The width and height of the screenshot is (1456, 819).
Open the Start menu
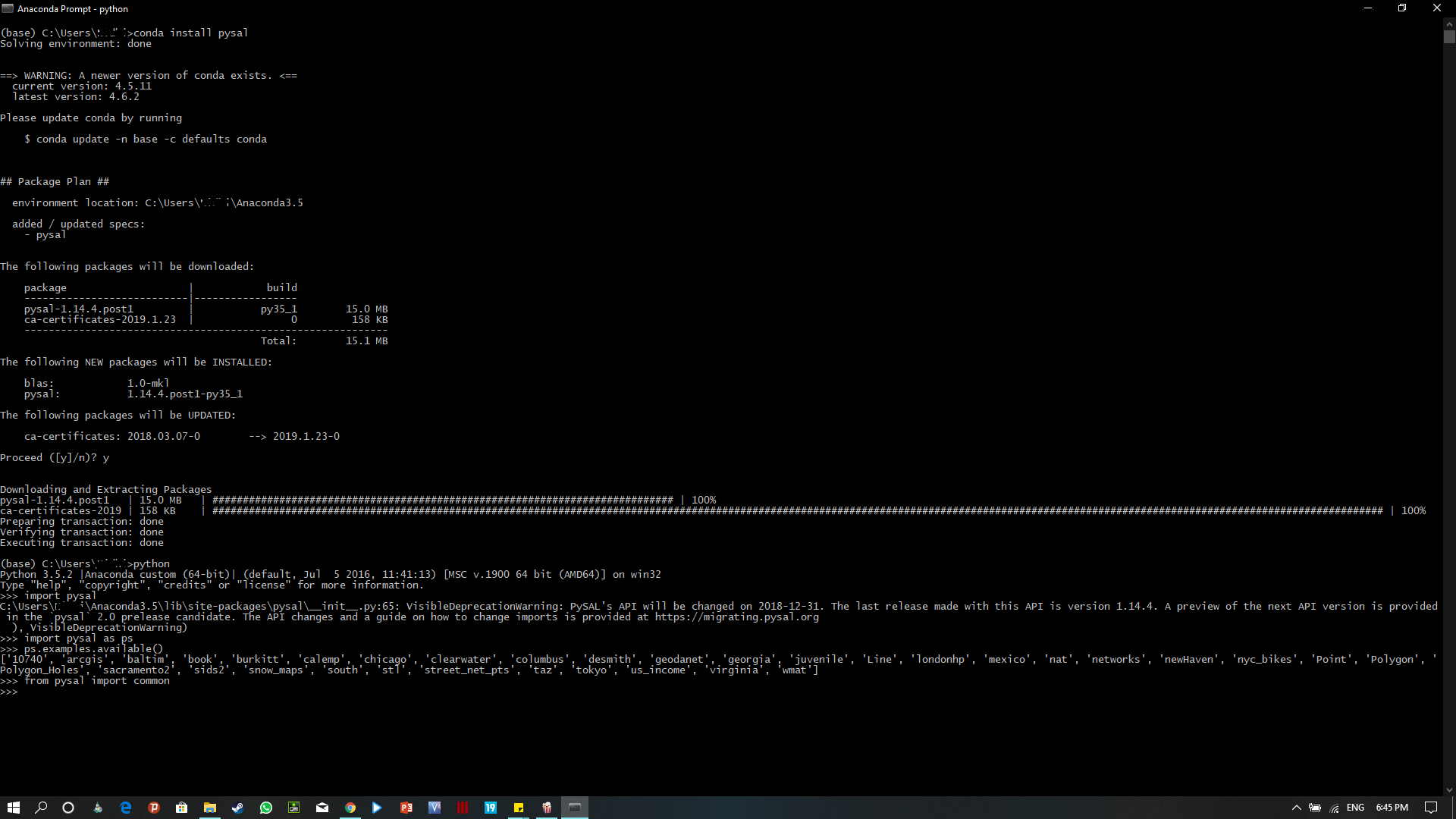pos(14,808)
